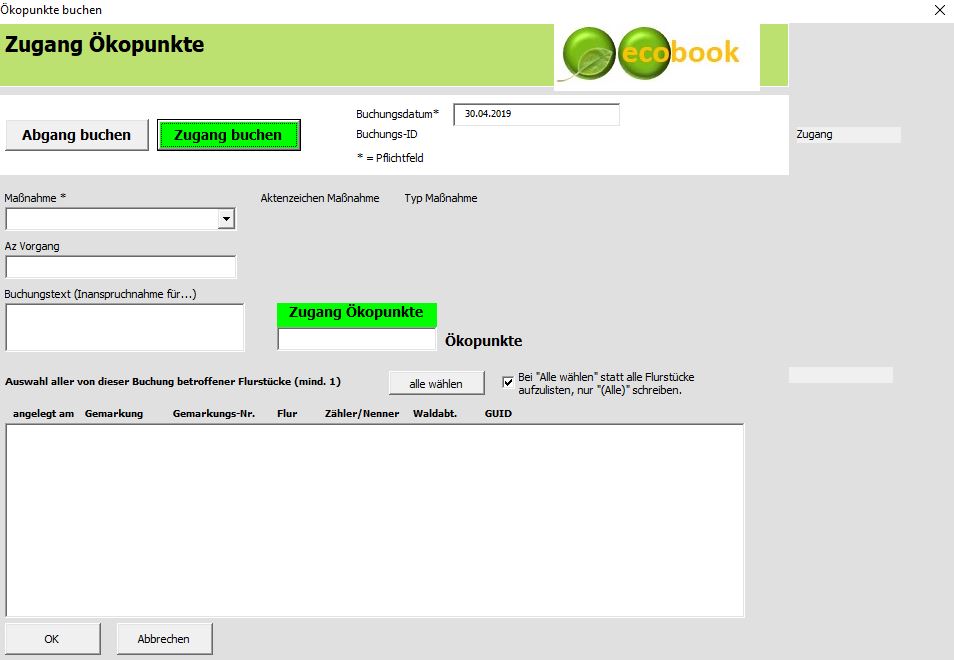The image size is (954, 660).
Task: Click the green Zugang Ökopunkte label
Action: click(356, 313)
